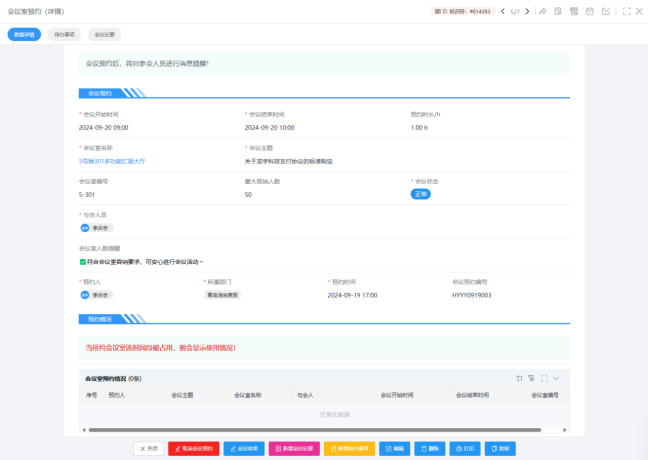
Task: Switch to the 会议纪要 tab
Action: (x=104, y=34)
